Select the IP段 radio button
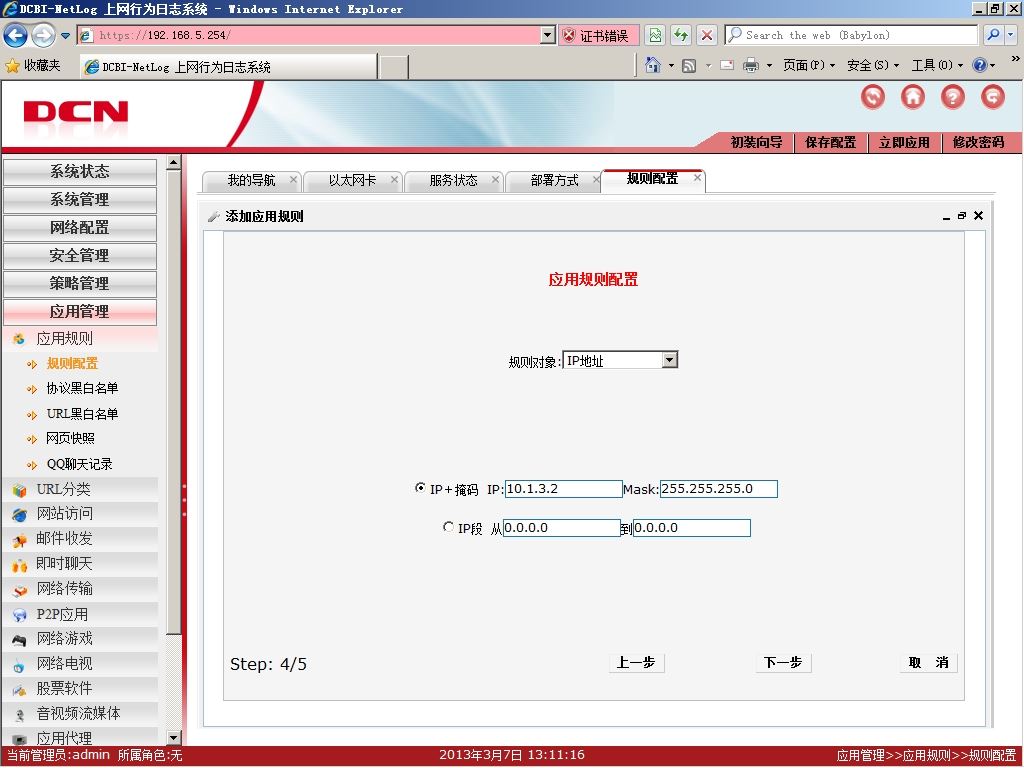This screenshot has height=768, width=1024. (x=448, y=527)
